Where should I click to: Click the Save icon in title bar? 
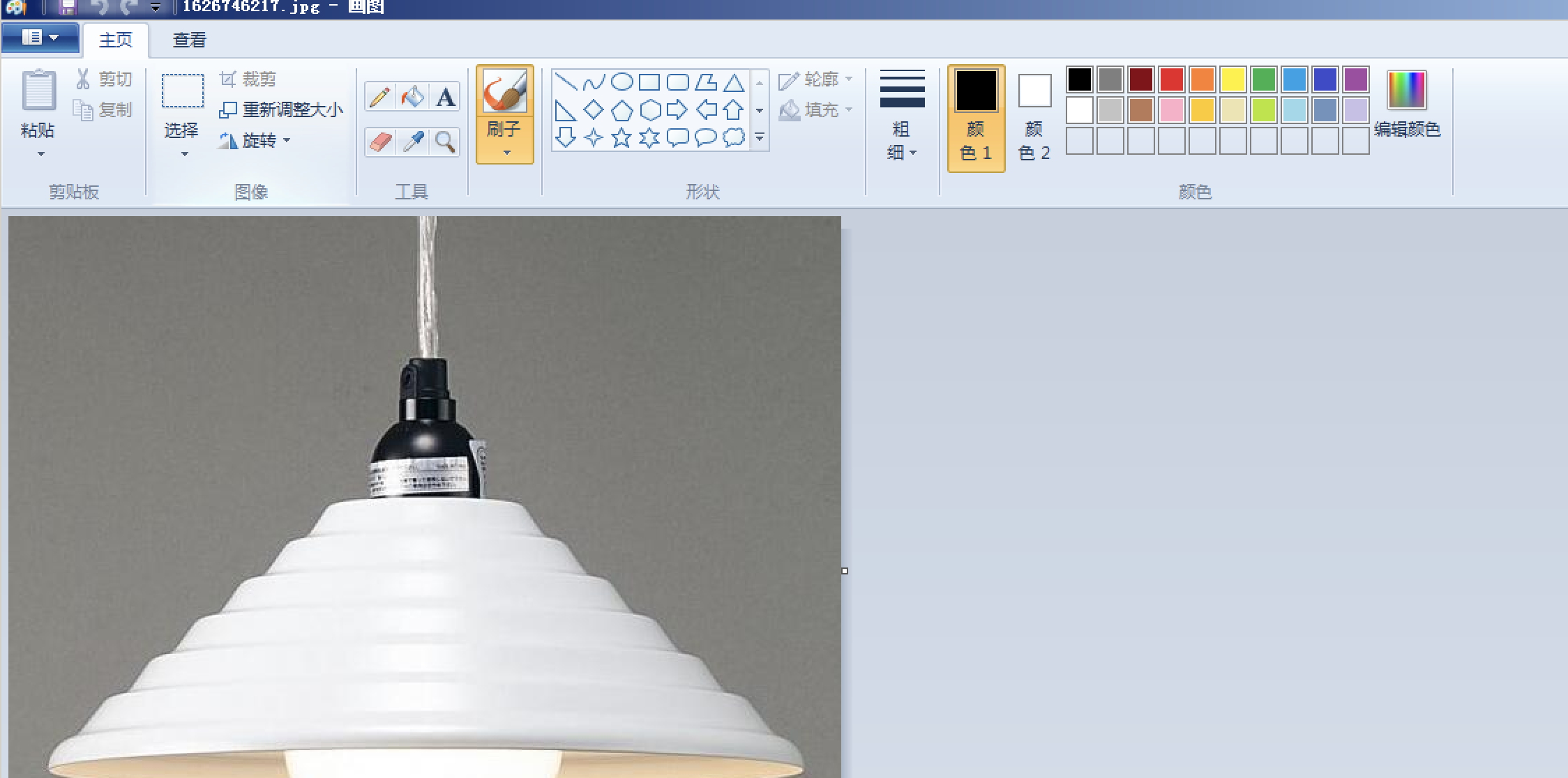[67, 7]
